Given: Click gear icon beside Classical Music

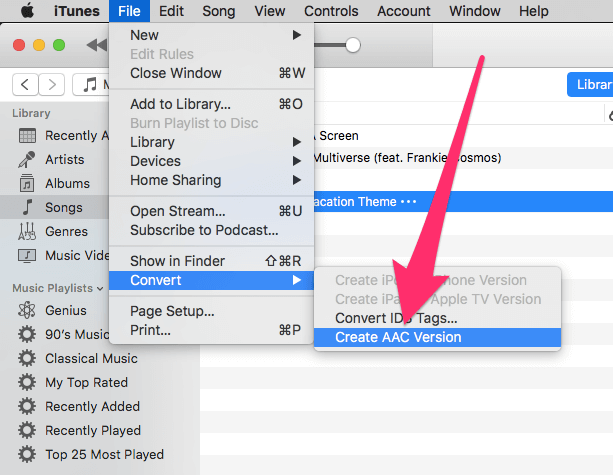Looking at the screenshot, I should [x=27, y=358].
